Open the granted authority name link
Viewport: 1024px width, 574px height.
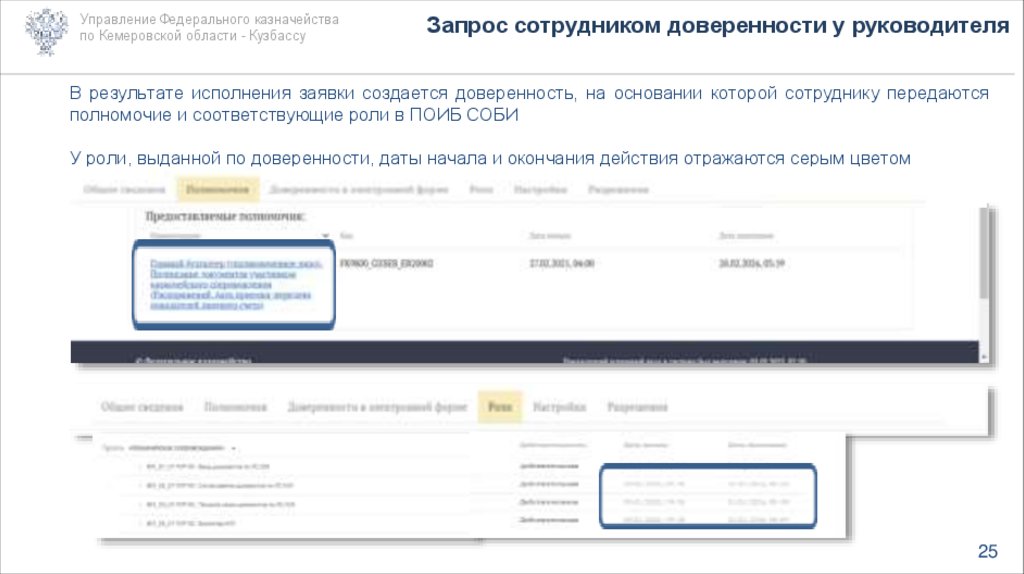click(x=235, y=284)
